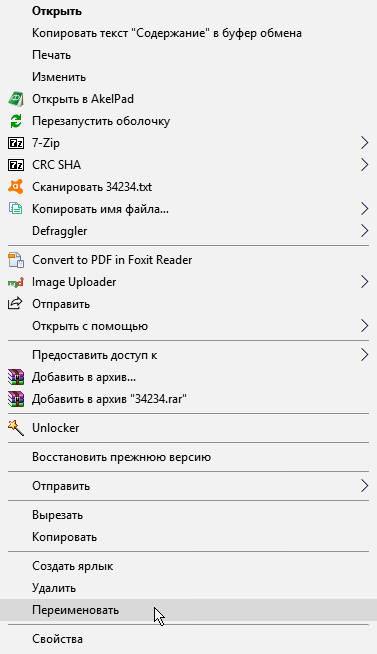
Task: Click the AkelPad icon
Action: pos(16,99)
